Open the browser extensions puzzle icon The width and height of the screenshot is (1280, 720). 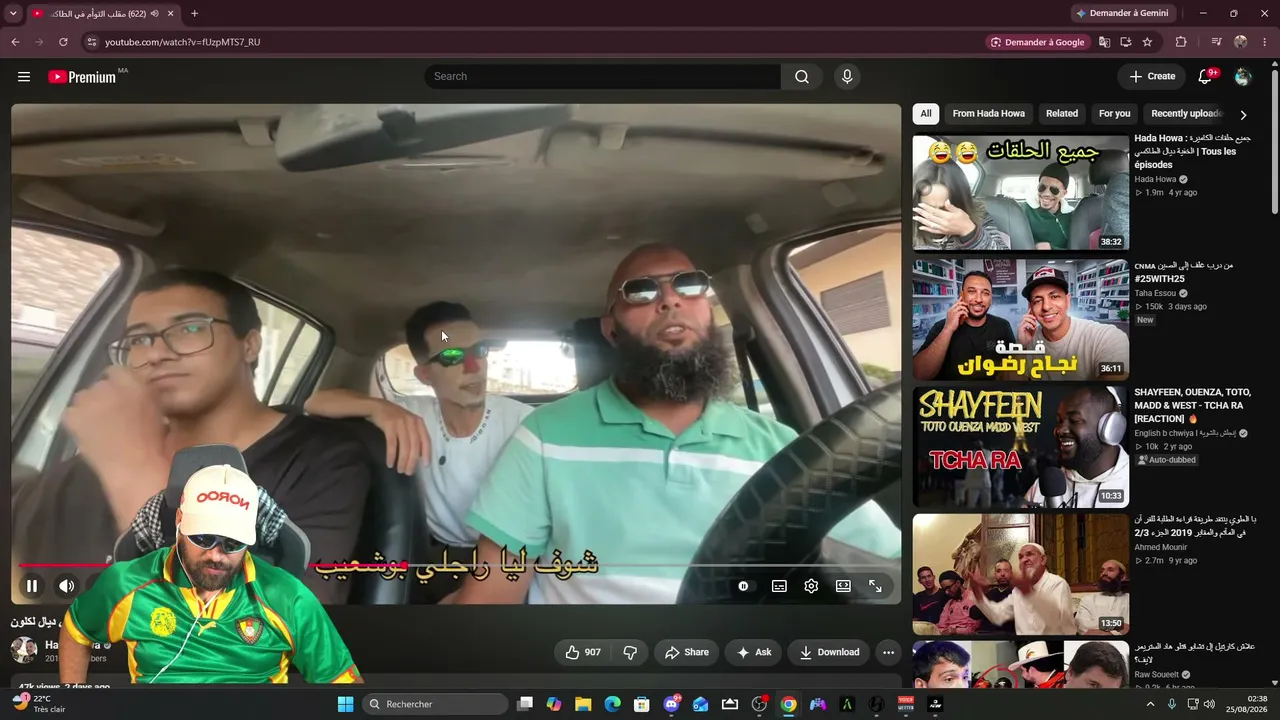(1181, 42)
